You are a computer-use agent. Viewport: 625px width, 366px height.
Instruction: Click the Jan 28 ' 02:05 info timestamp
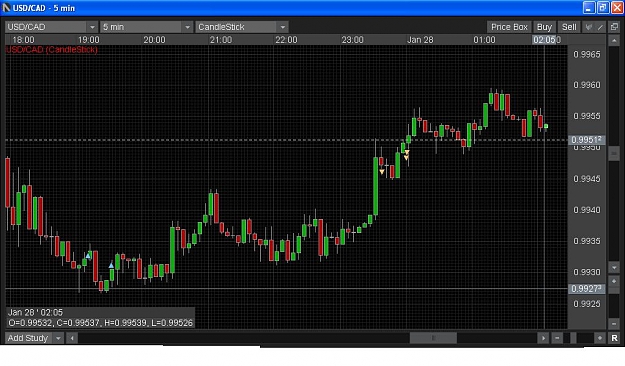coord(35,312)
